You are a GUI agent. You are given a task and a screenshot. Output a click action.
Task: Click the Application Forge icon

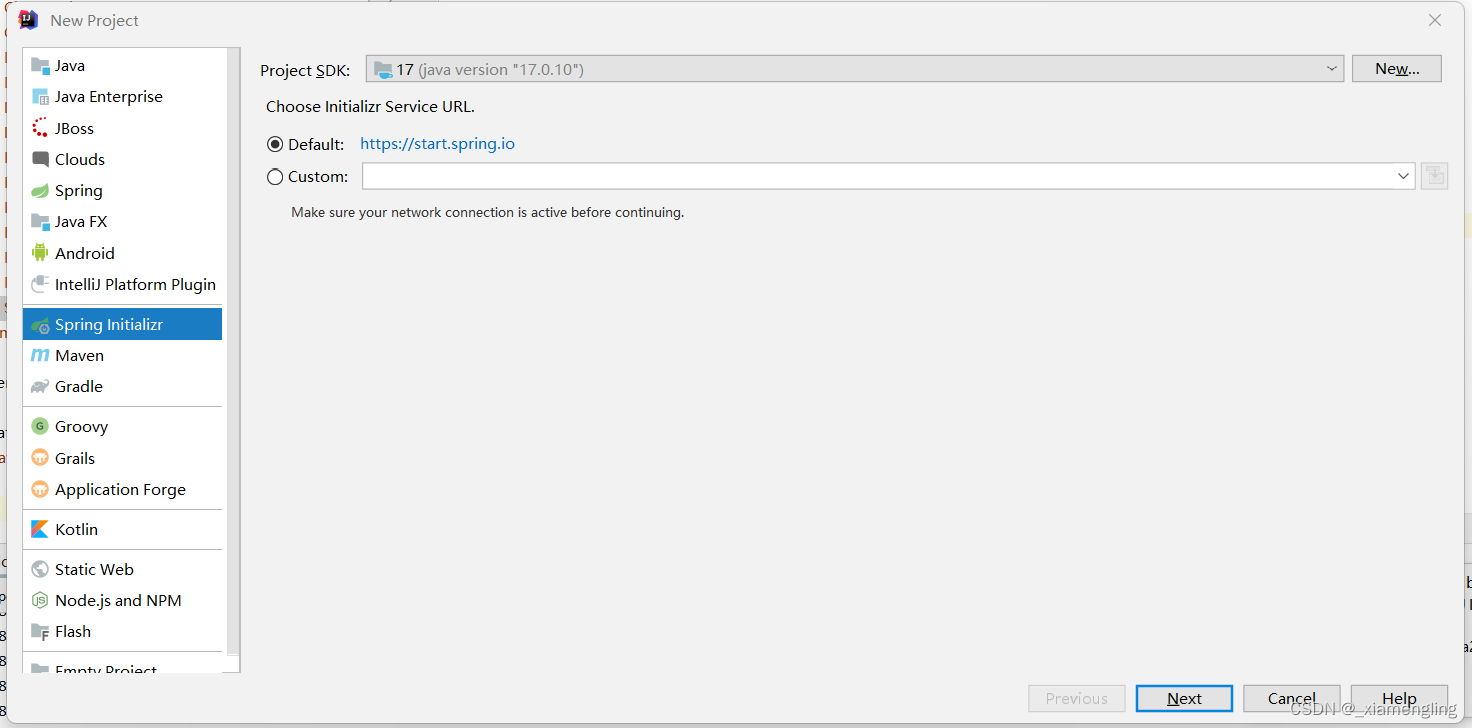(x=40, y=489)
